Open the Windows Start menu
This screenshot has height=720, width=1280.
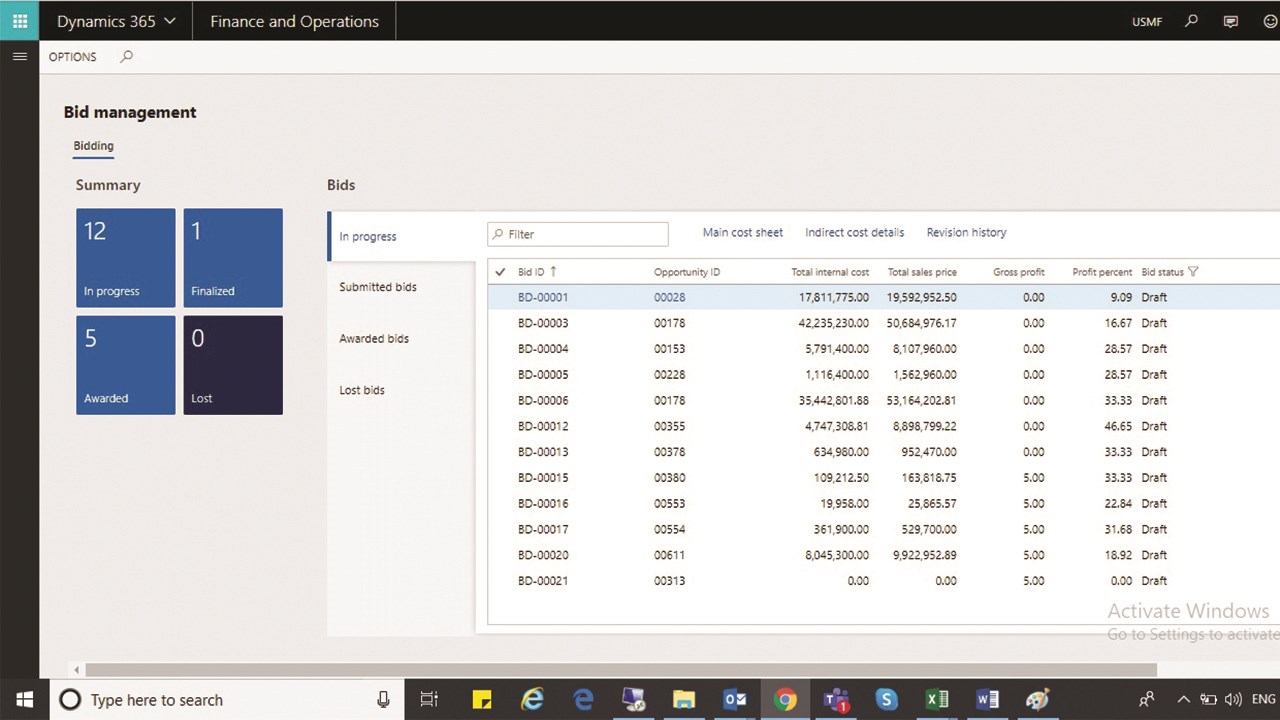pos(24,700)
